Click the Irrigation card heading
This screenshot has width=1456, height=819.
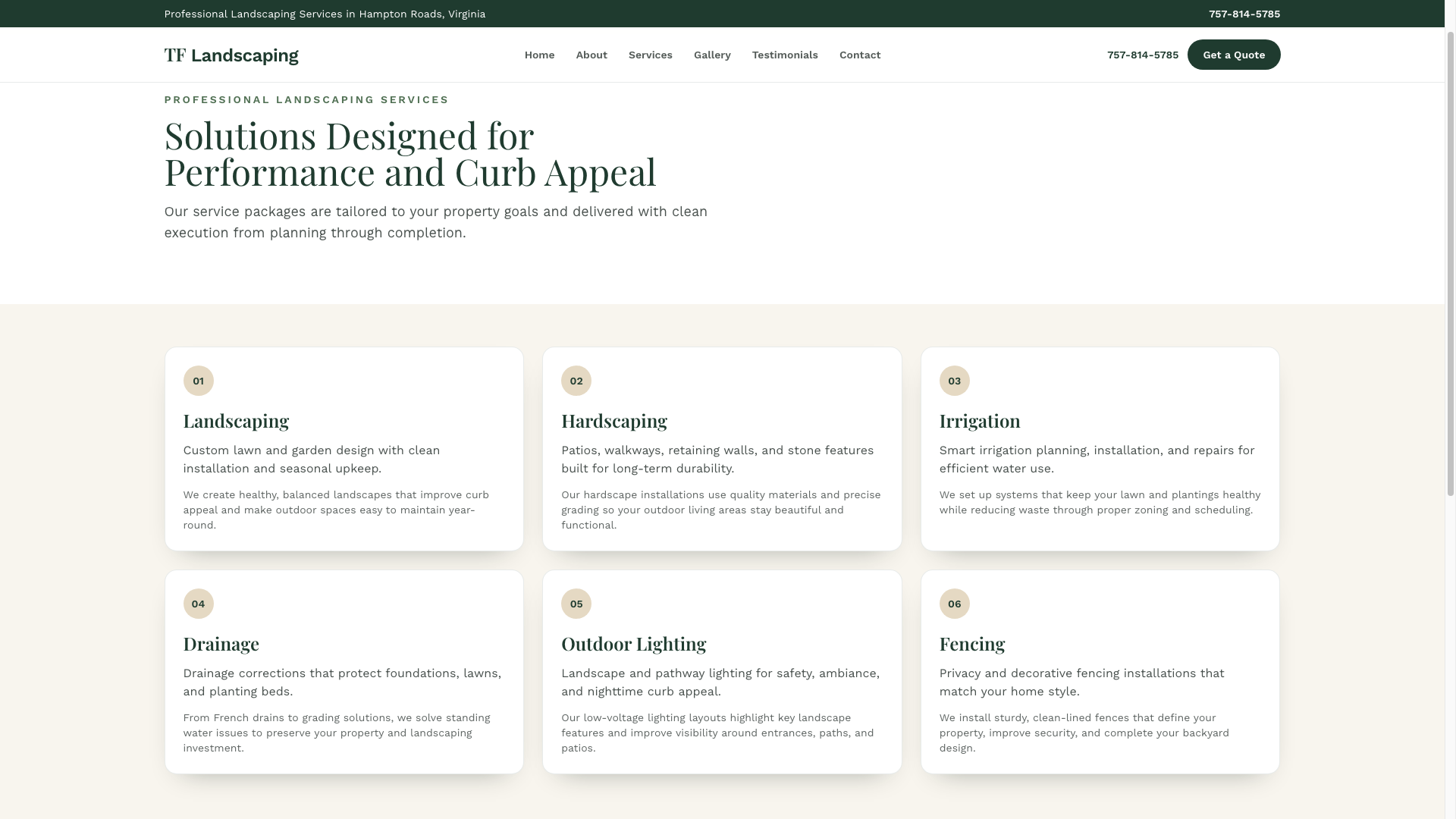(x=980, y=420)
